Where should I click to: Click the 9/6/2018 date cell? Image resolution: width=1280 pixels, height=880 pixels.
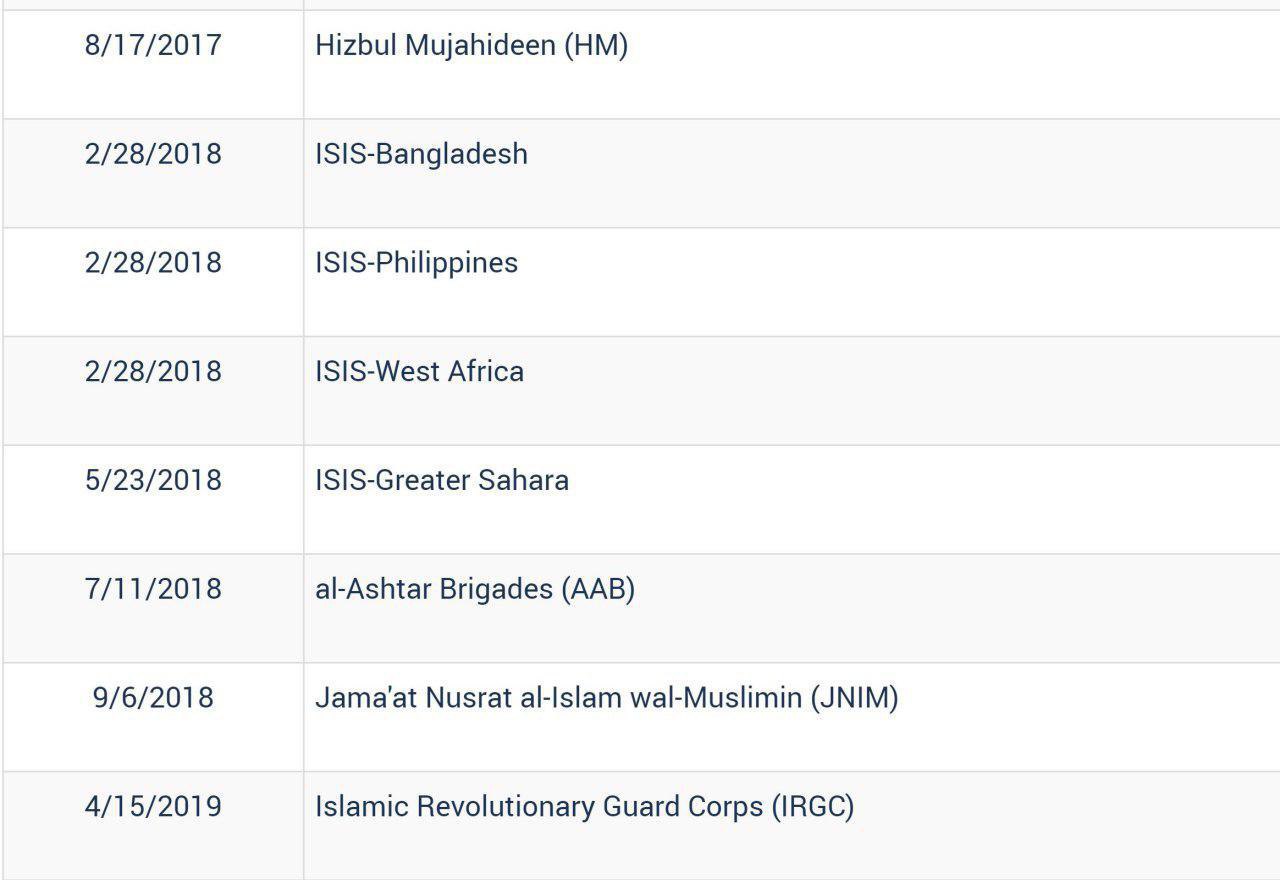(x=153, y=698)
